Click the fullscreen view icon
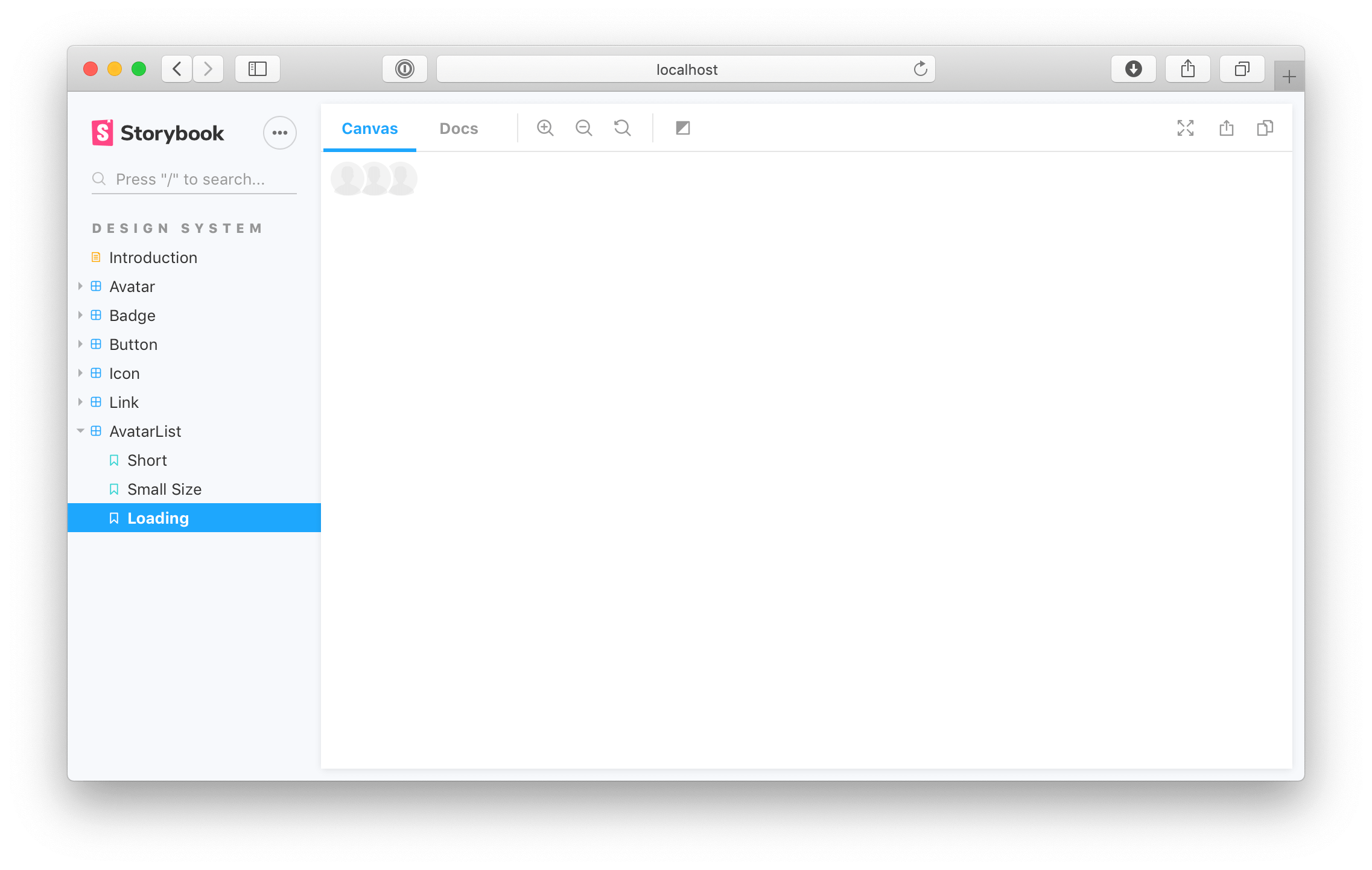 (1186, 128)
